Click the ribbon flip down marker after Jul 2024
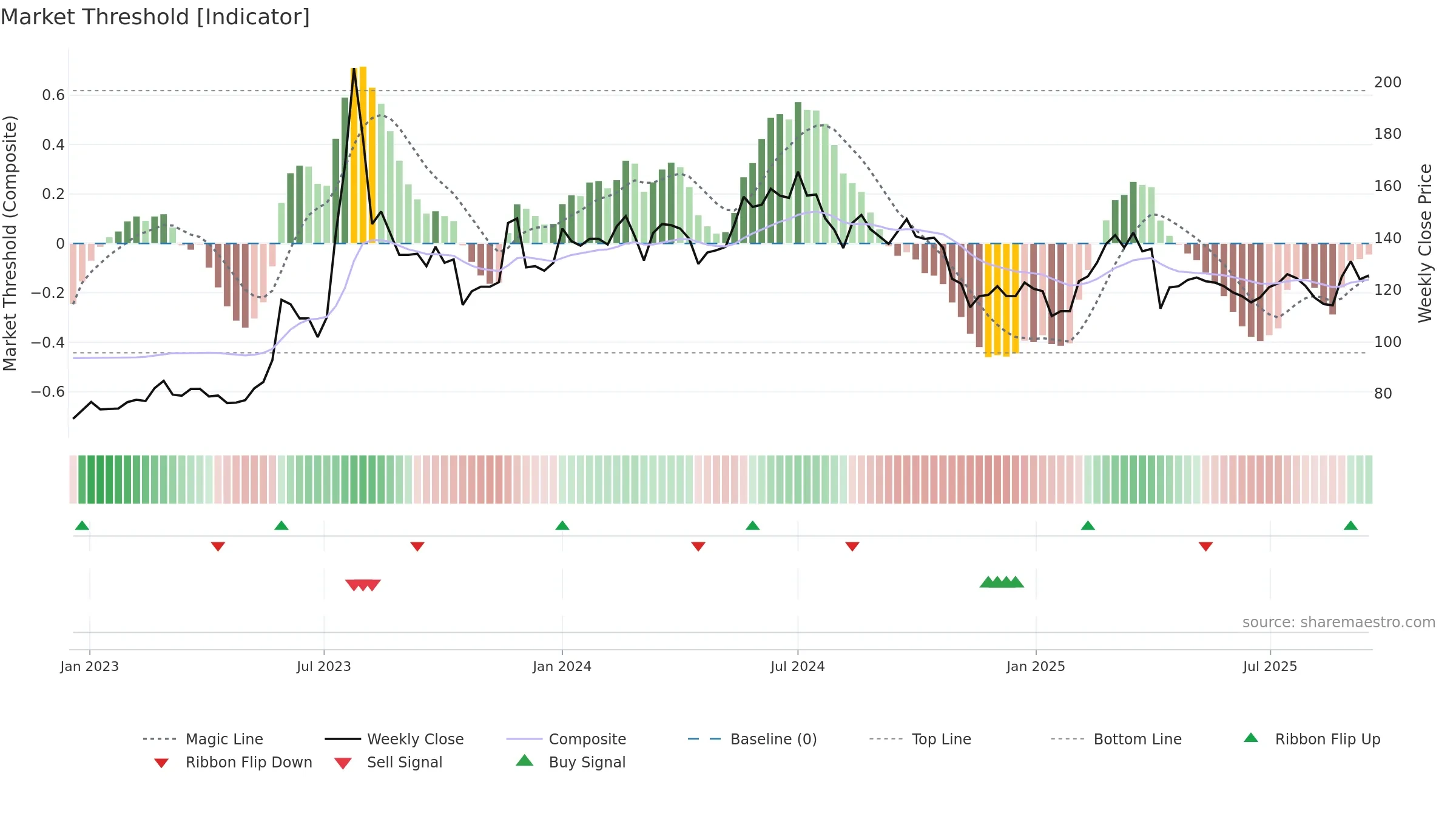The height and width of the screenshot is (819, 1456). tap(852, 547)
